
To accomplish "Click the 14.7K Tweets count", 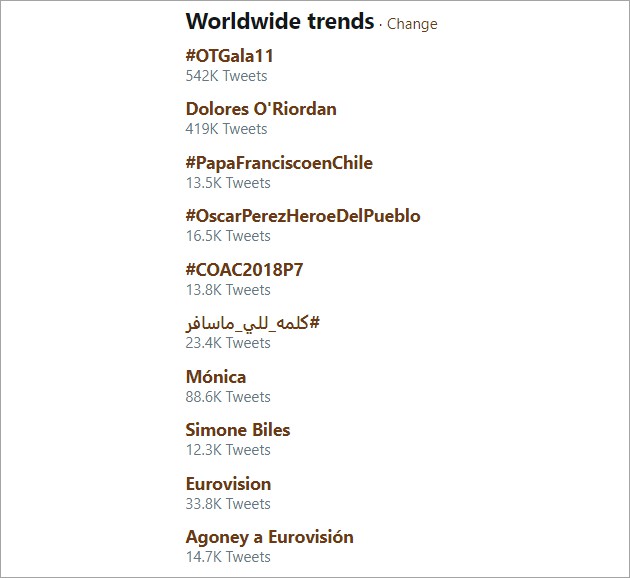I will [x=228, y=557].
